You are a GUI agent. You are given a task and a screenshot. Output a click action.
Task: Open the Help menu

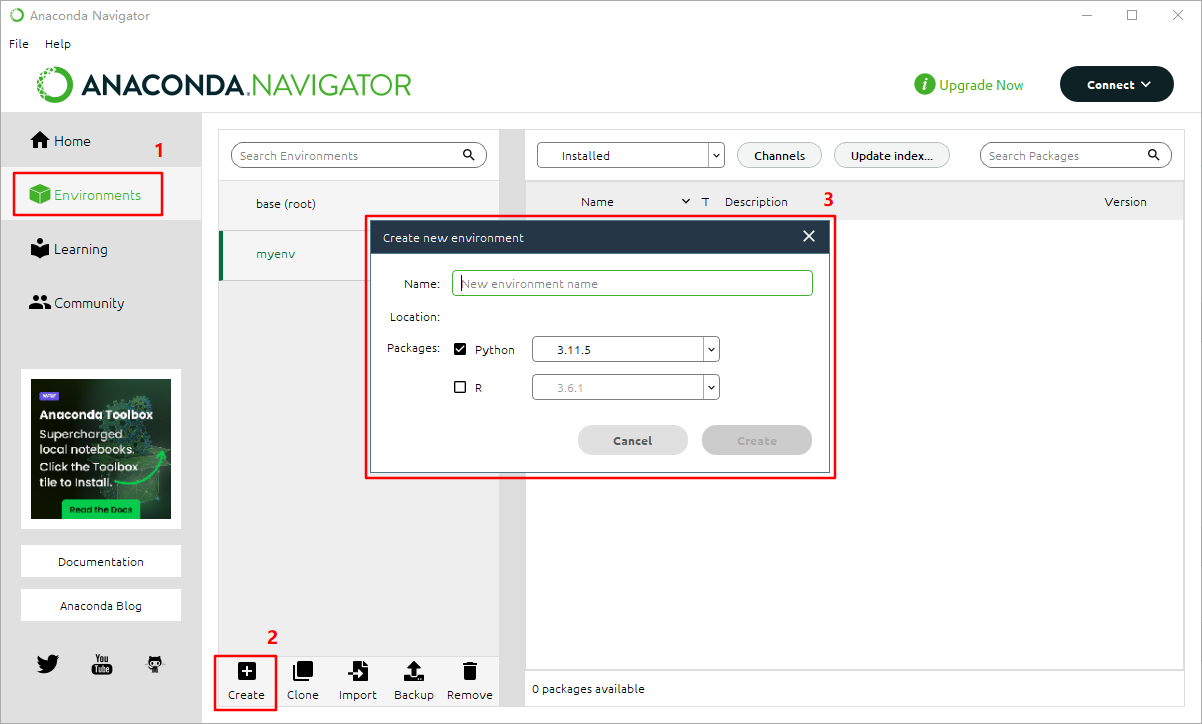tap(58, 44)
